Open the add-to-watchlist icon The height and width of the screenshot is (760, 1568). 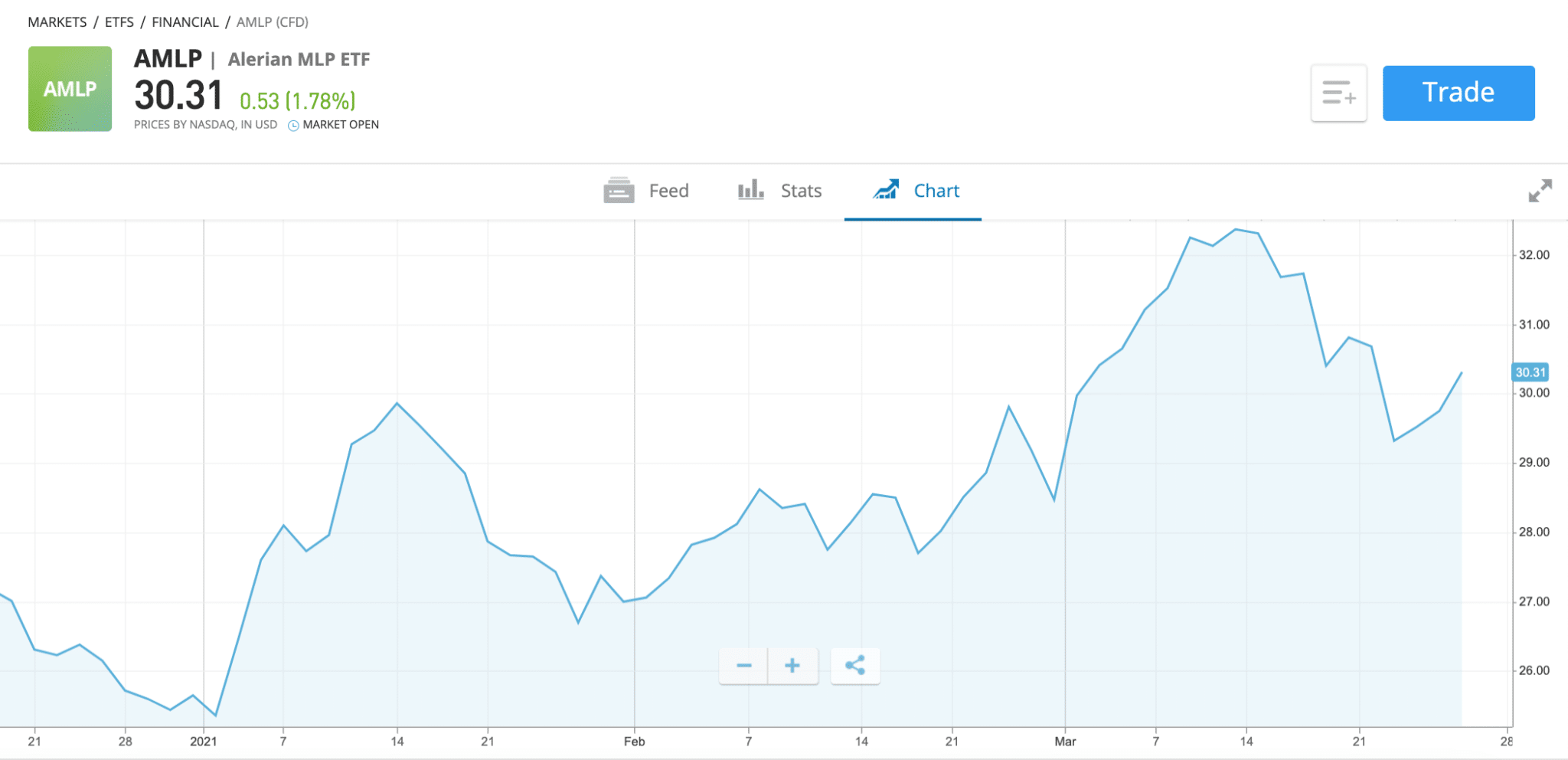[1338, 93]
